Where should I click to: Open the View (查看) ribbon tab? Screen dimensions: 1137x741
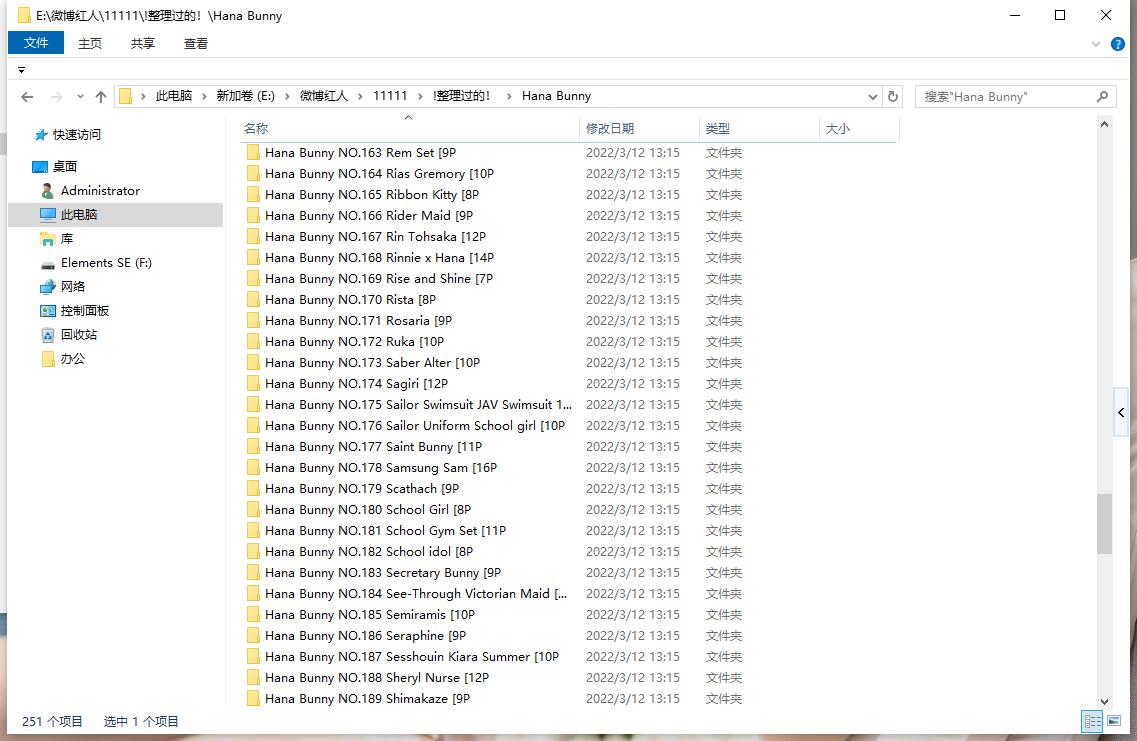(x=196, y=44)
